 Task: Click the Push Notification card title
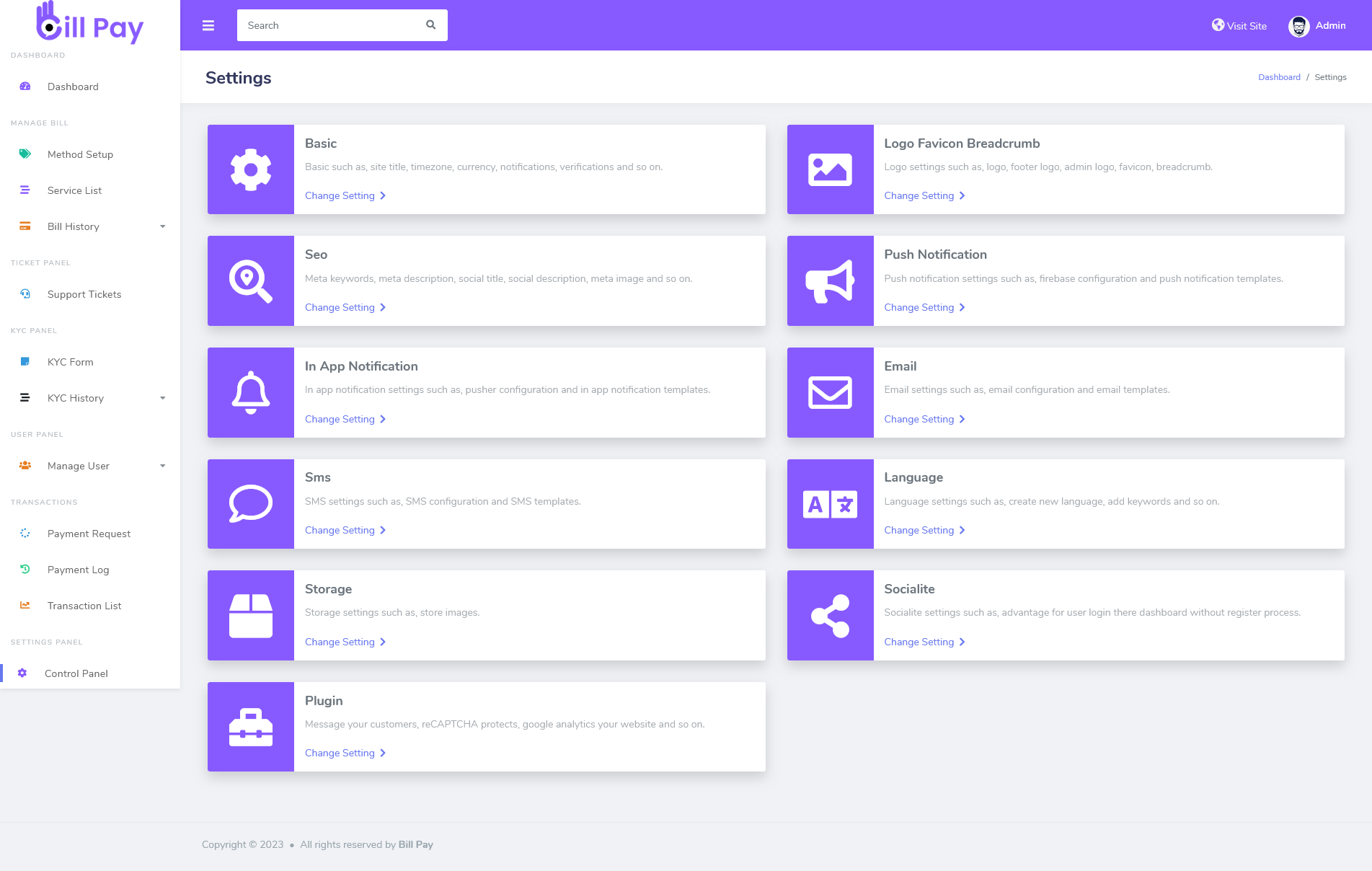click(936, 255)
